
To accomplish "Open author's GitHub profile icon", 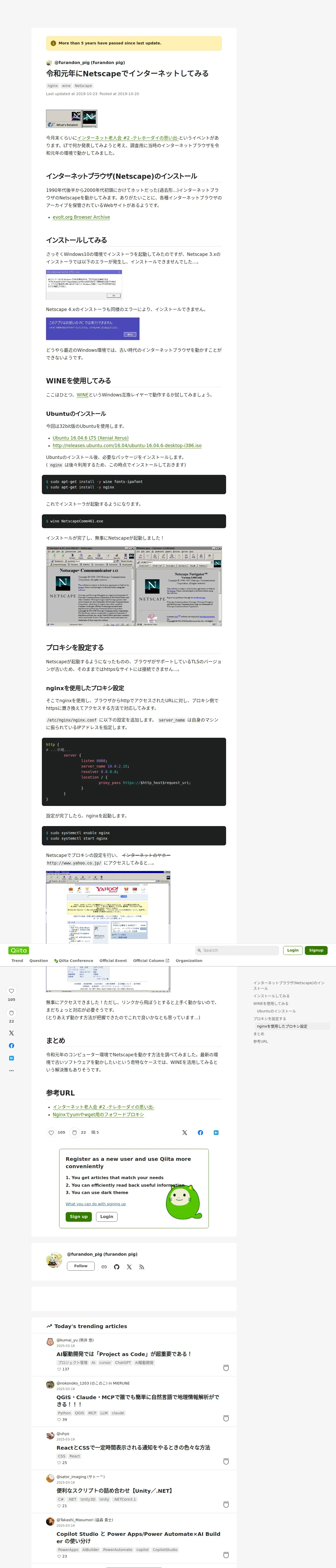I will click(x=116, y=1267).
